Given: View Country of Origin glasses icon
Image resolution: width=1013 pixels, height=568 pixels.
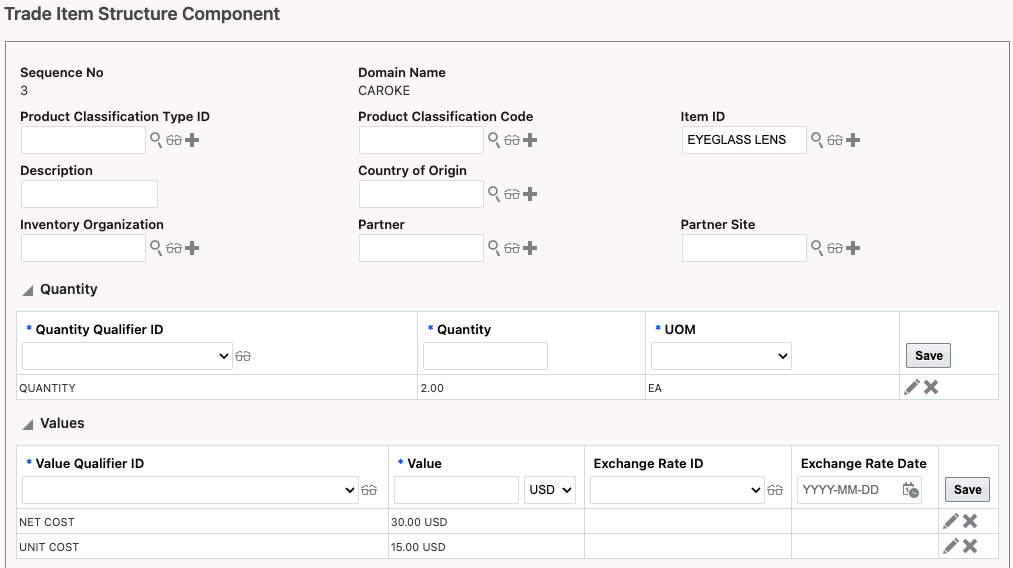Looking at the screenshot, I should click(x=512, y=195).
